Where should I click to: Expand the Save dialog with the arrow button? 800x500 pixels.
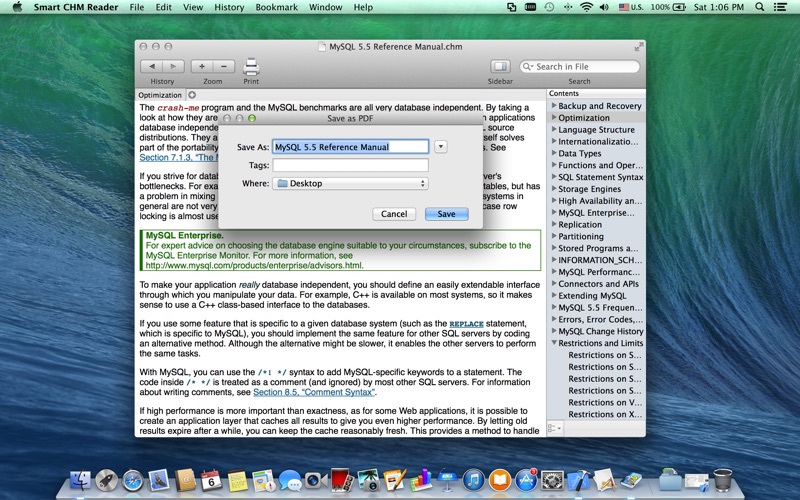pyautogui.click(x=441, y=147)
